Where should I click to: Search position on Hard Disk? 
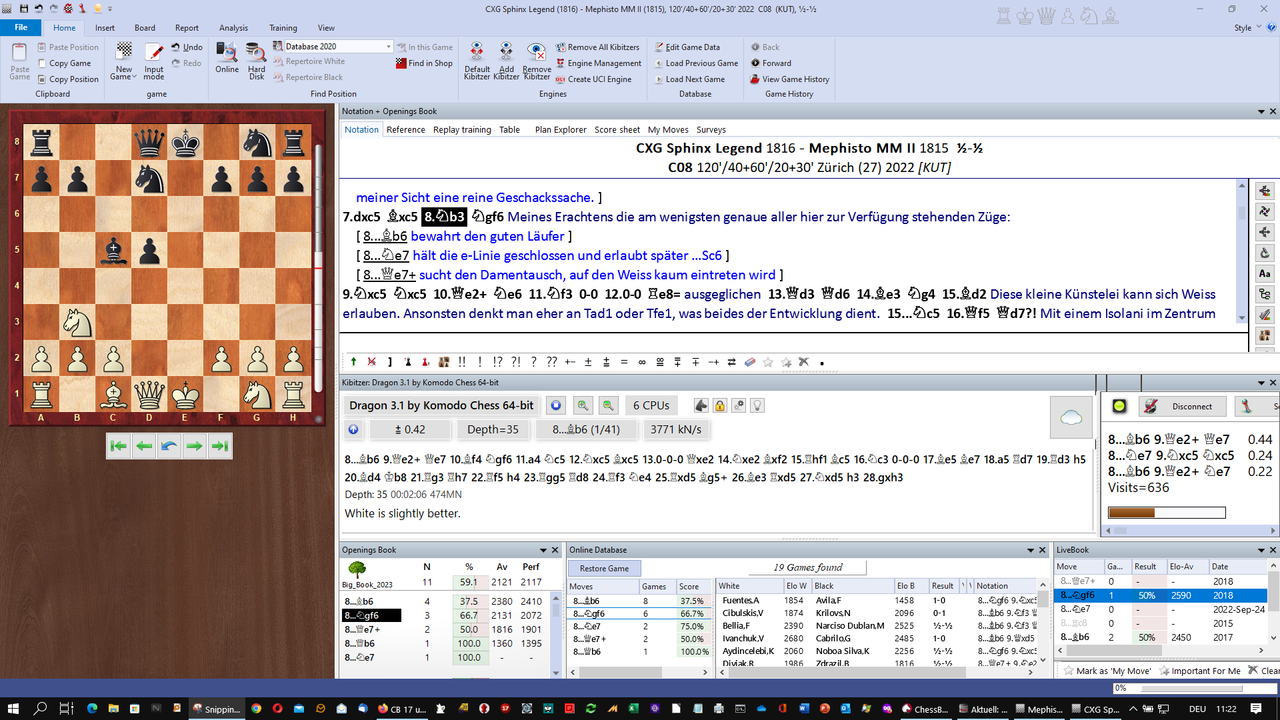tap(257, 61)
